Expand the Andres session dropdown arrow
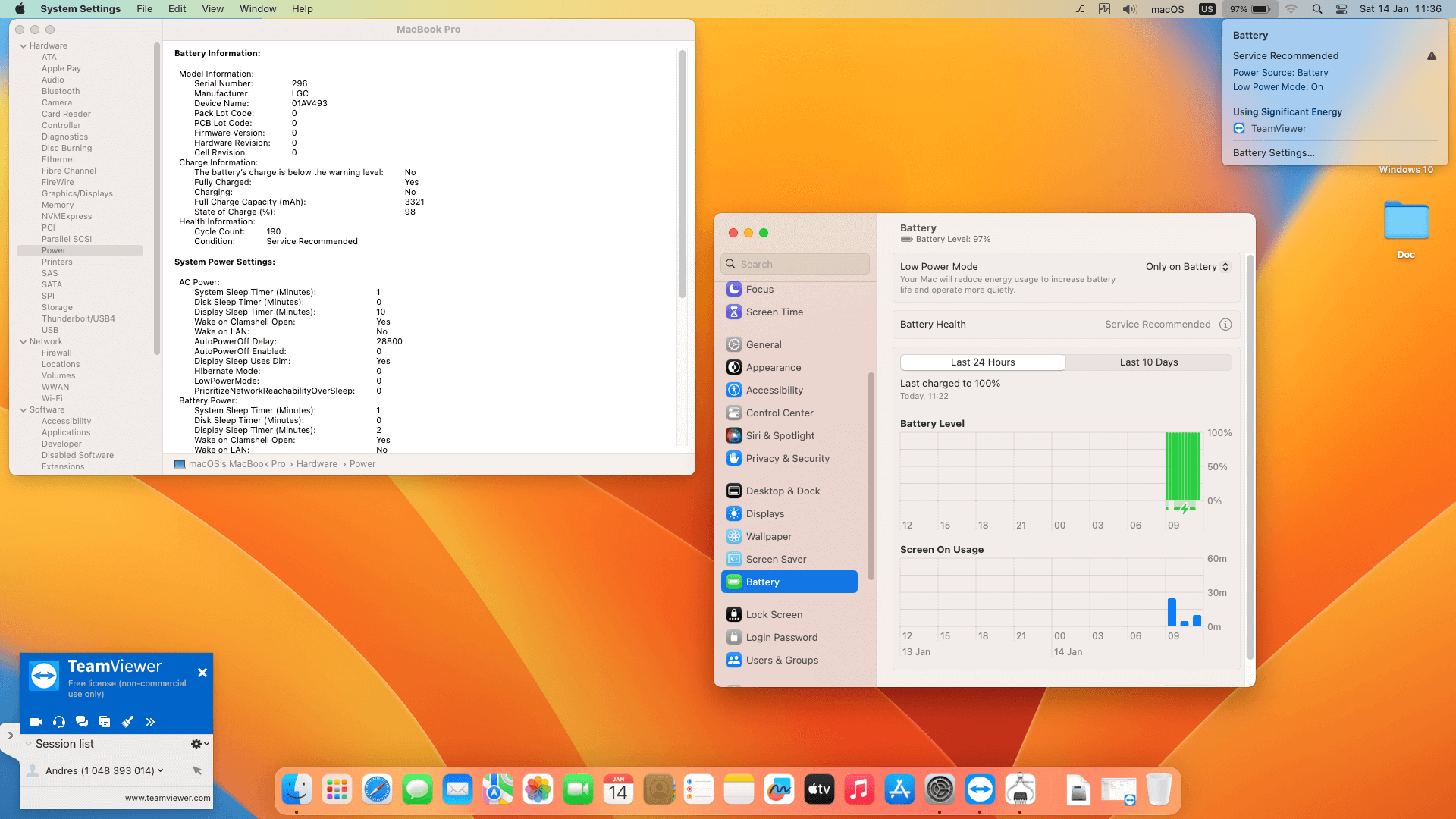Image resolution: width=1456 pixels, height=819 pixels. tap(160, 770)
